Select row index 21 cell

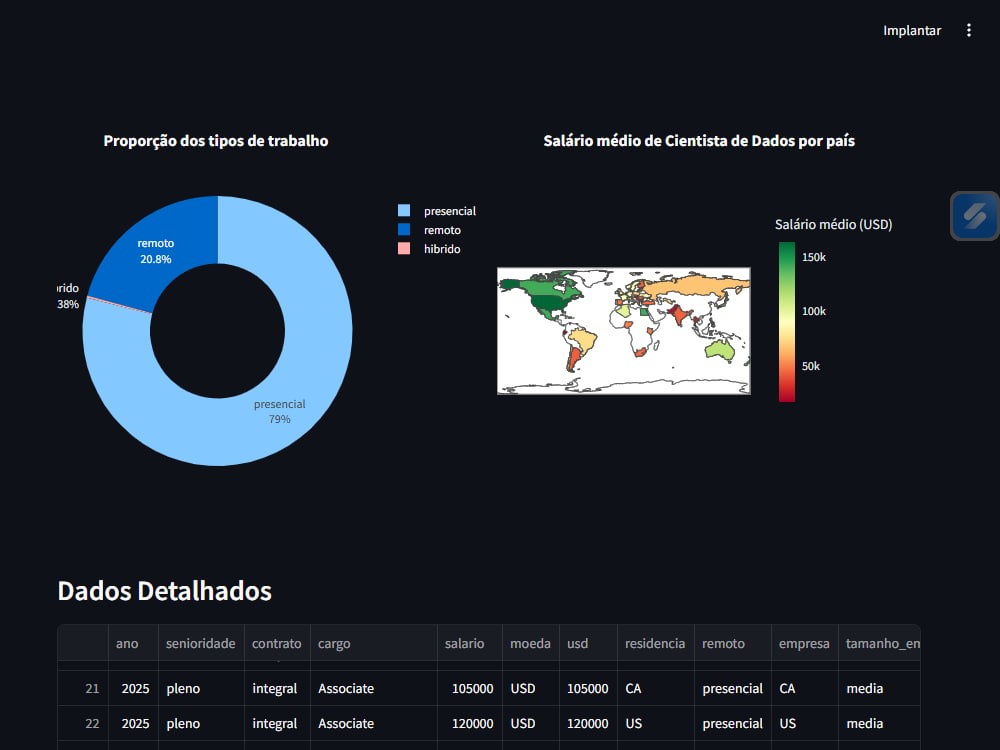tap(83, 688)
